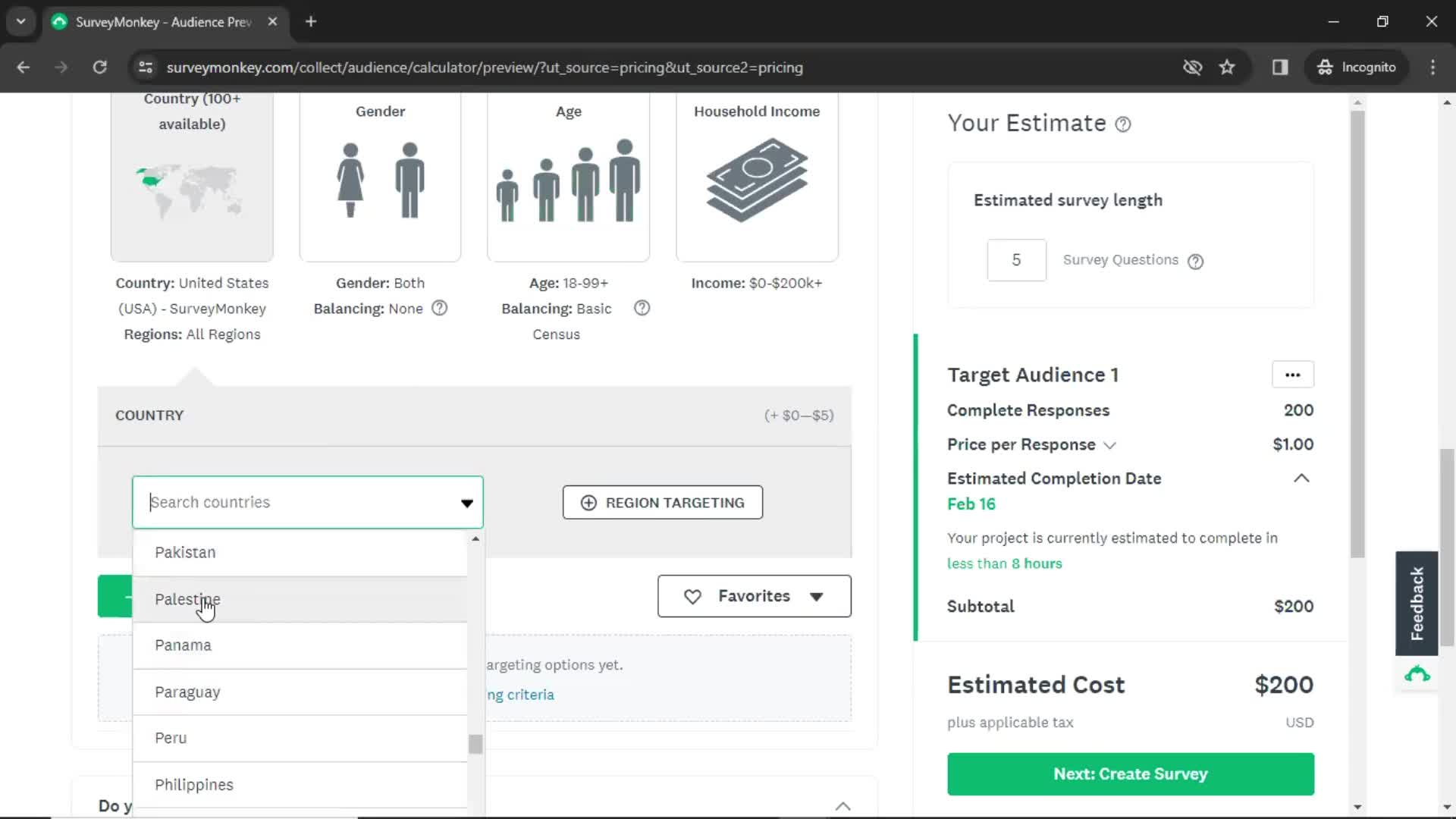Click the REGION TARGETING button
The width and height of the screenshot is (1456, 819).
pyautogui.click(x=663, y=503)
